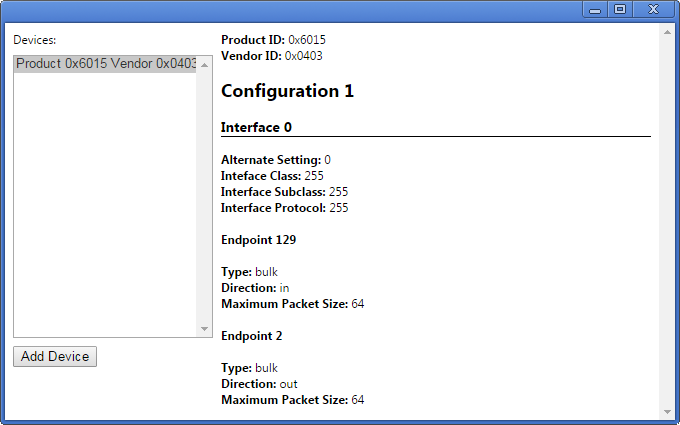
Task: Select the Product 0x6015 device entry
Action: coord(105,64)
